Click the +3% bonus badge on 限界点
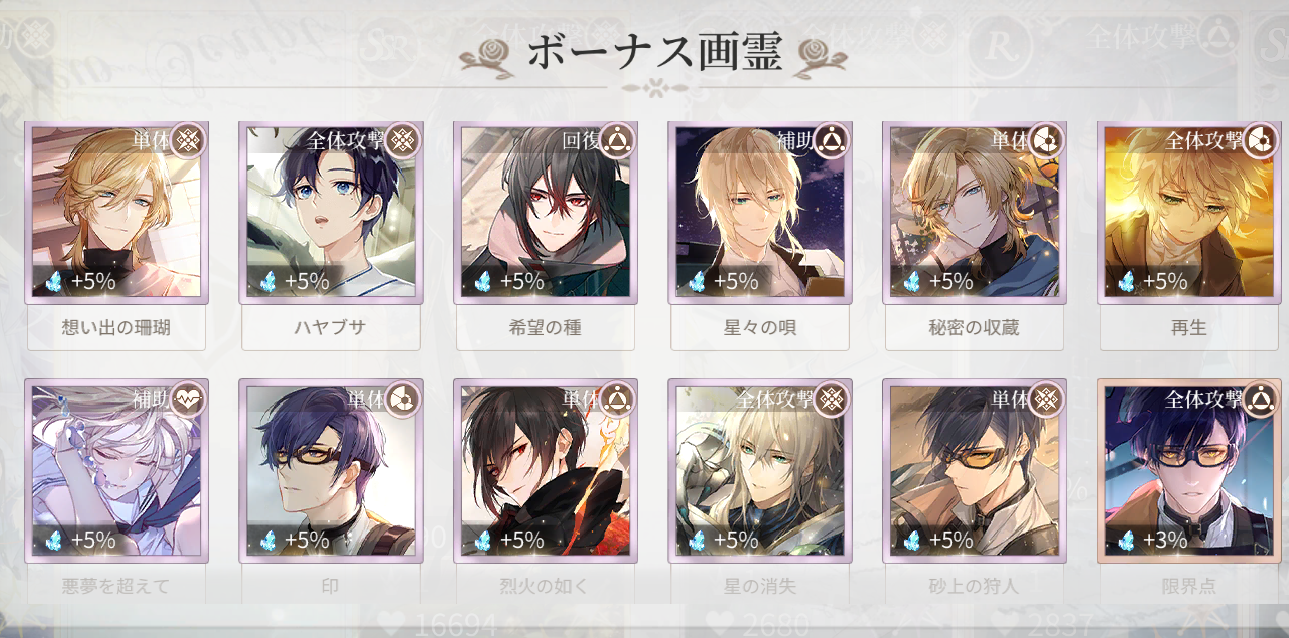The image size is (1289, 638). click(1152, 540)
